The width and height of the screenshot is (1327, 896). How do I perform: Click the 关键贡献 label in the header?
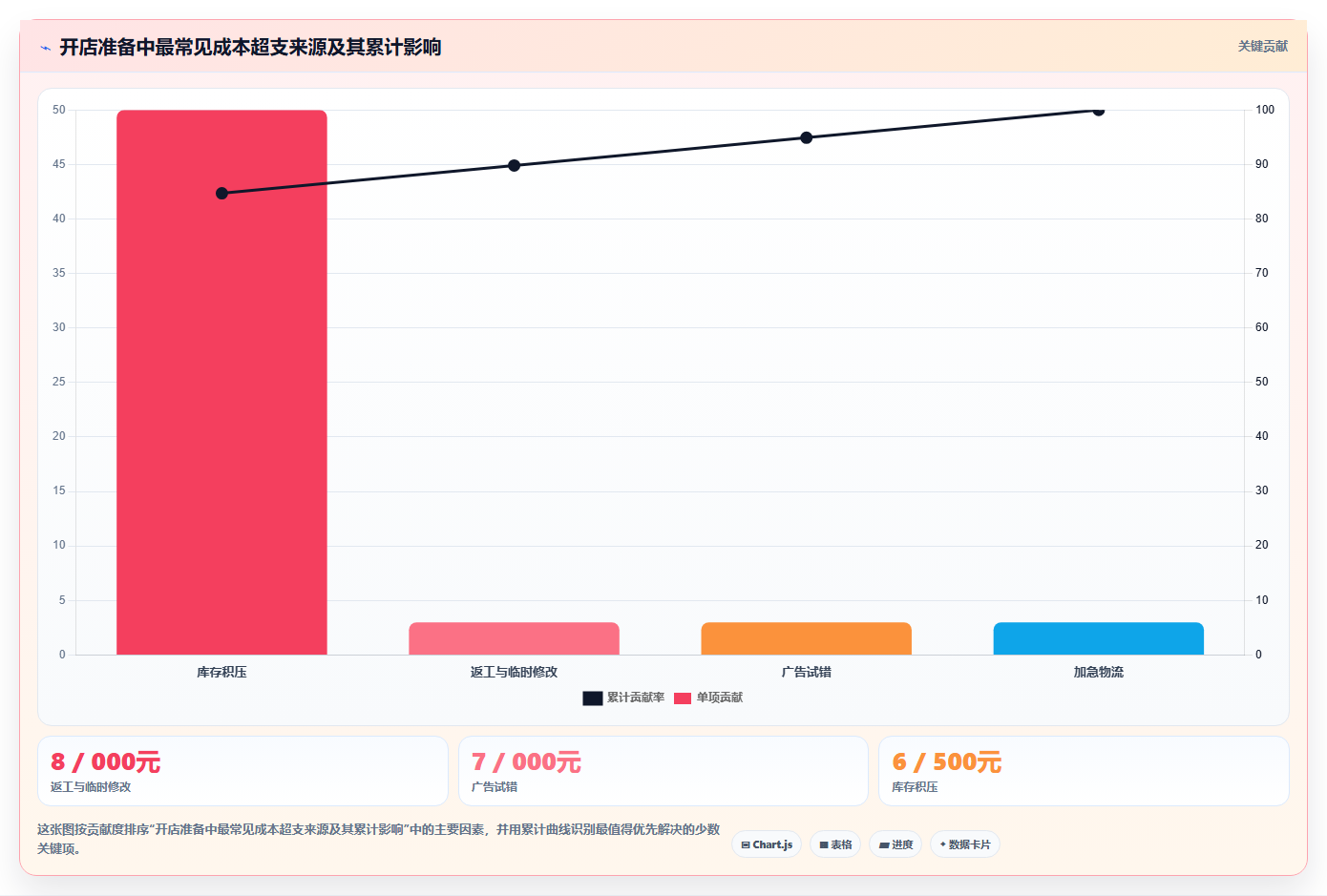1262,46
